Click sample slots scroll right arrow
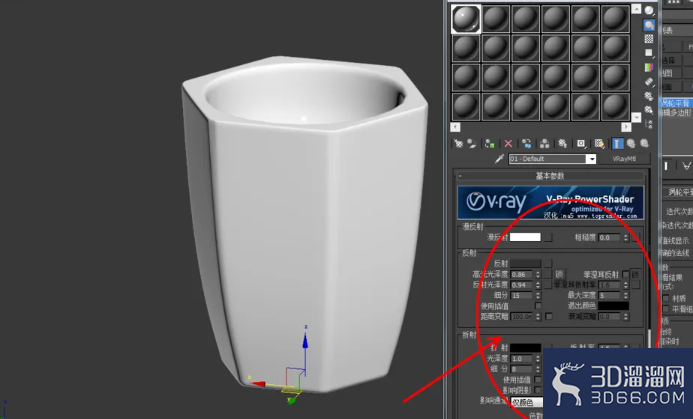The height and width of the screenshot is (419, 693). pos(626,127)
